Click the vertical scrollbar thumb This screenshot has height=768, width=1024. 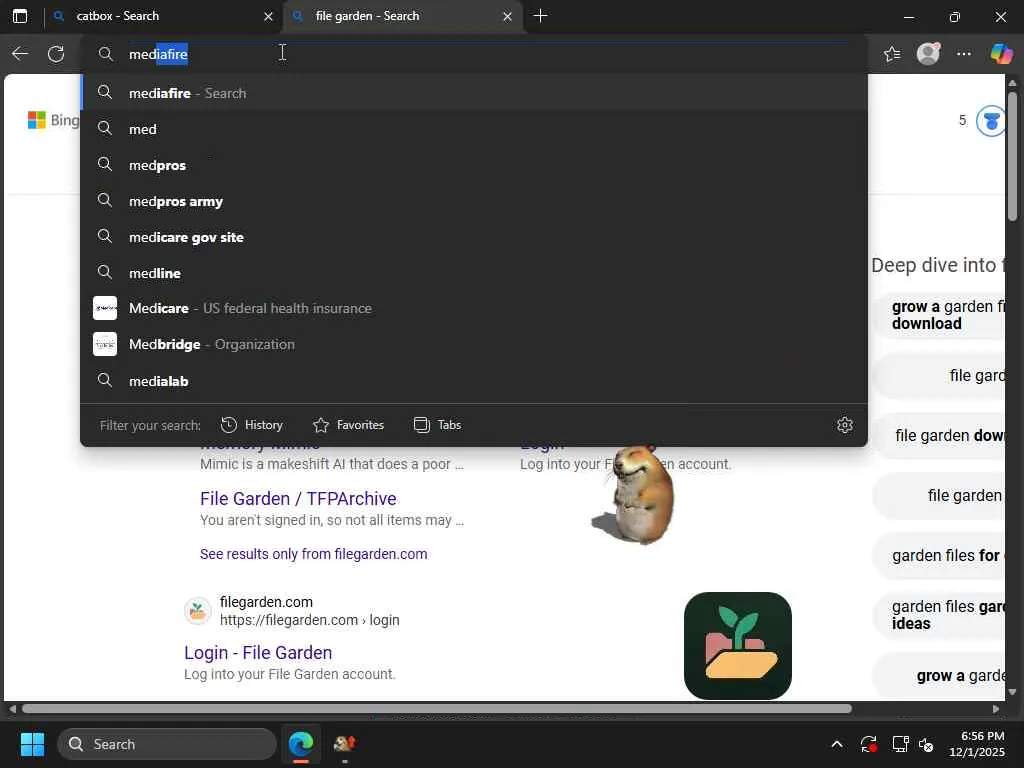pyautogui.click(x=1012, y=157)
